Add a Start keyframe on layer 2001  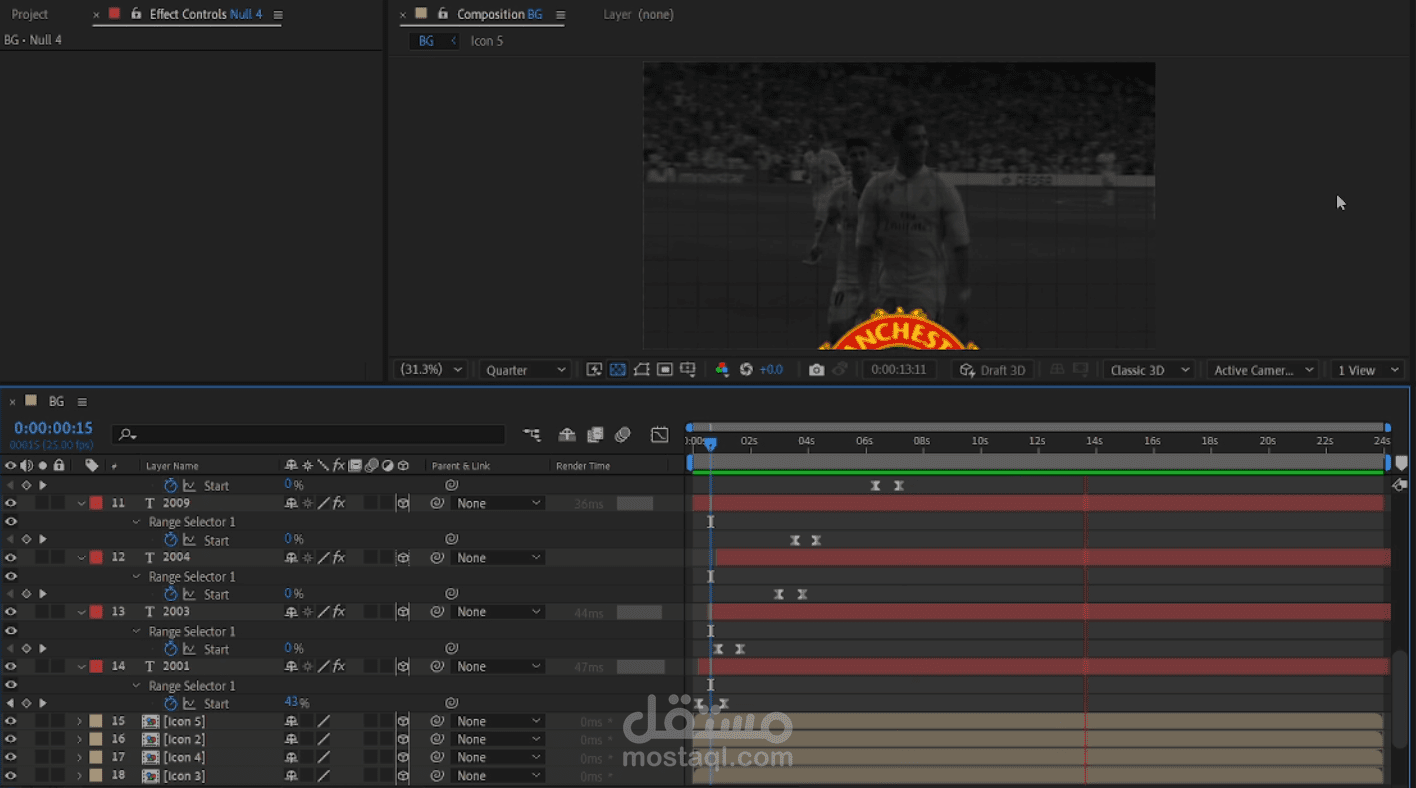[x=27, y=703]
